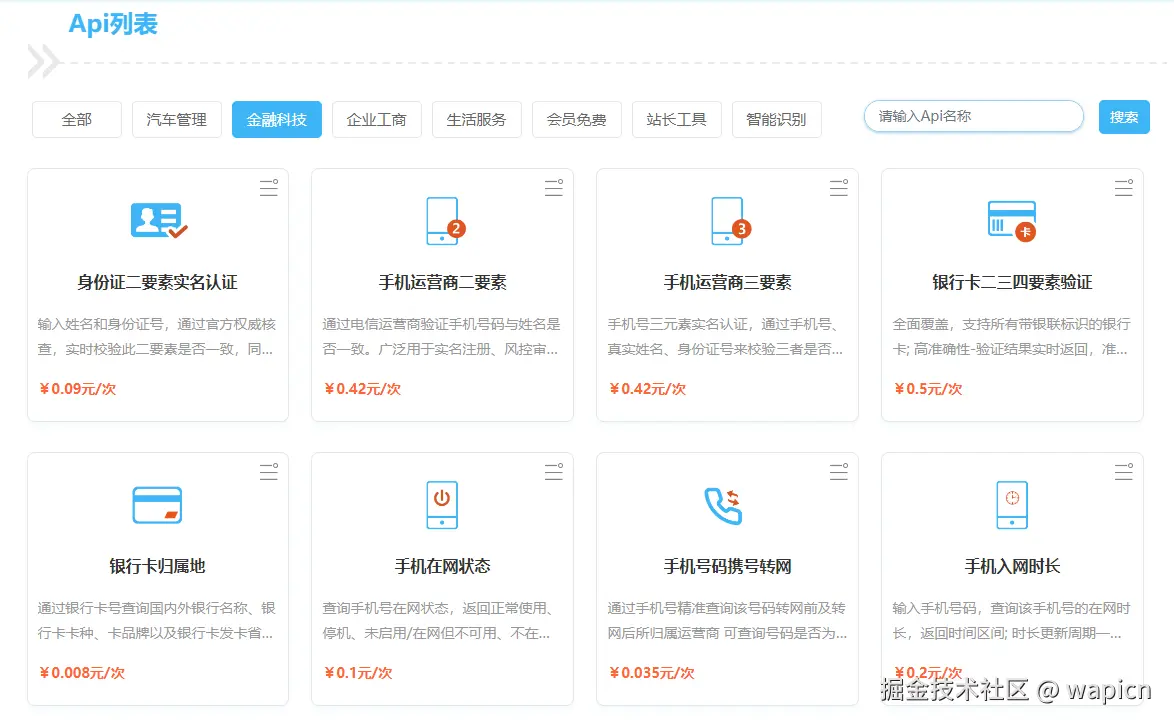The width and height of the screenshot is (1174, 726).
Task: Open the corner menu on the 银行卡归属地 card
Action: pyautogui.click(x=268, y=472)
